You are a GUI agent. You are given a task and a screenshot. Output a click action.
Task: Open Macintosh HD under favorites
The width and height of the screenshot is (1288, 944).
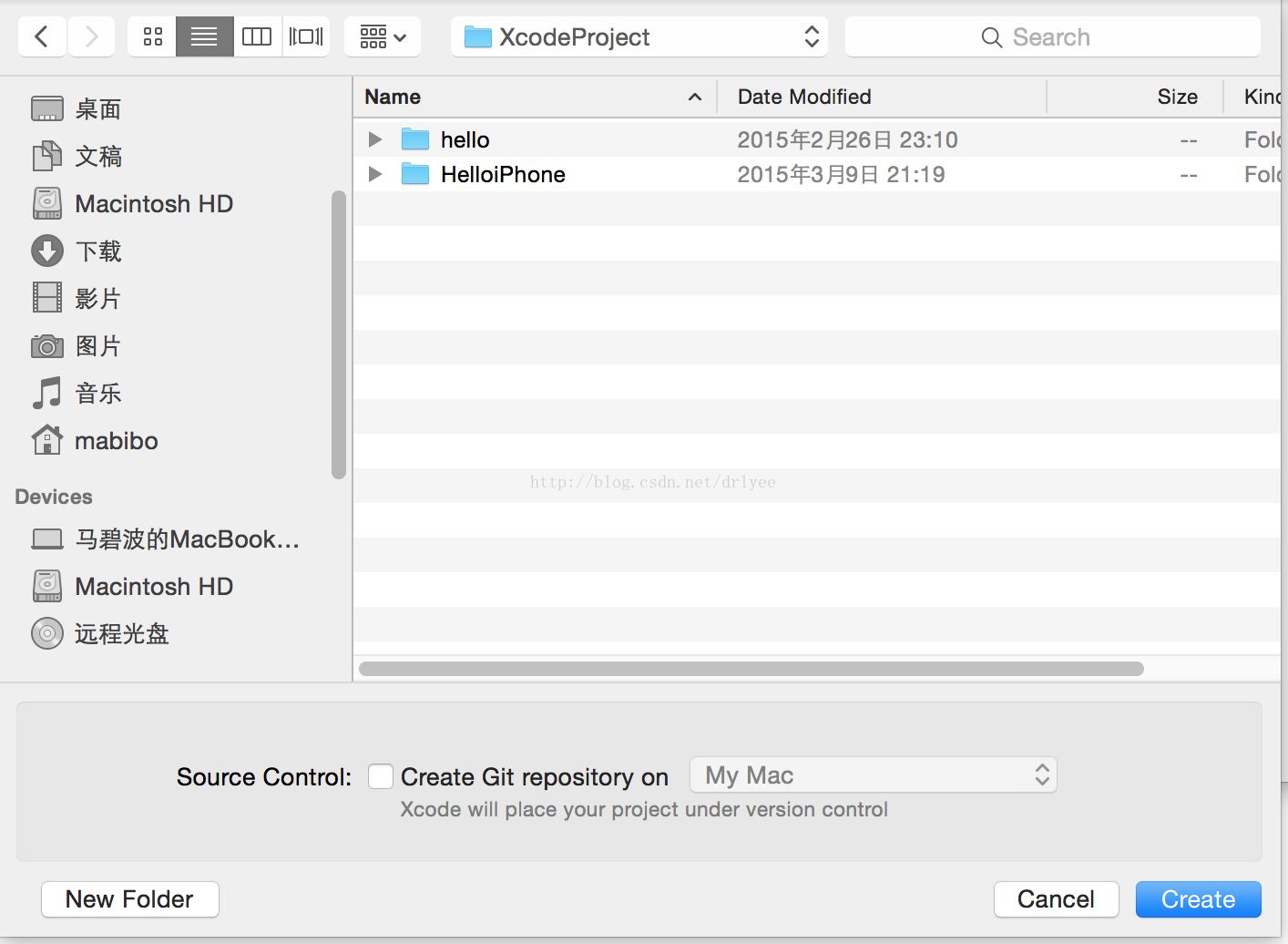click(x=133, y=204)
